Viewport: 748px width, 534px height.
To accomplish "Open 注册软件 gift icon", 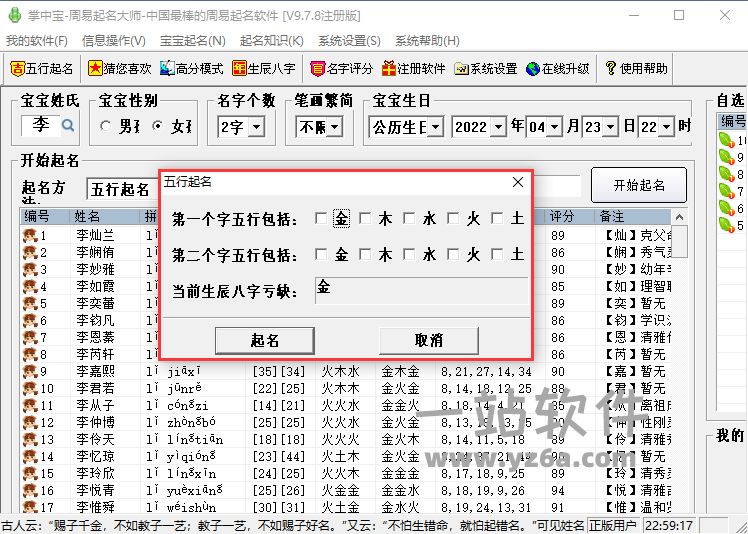I will 389,69.
